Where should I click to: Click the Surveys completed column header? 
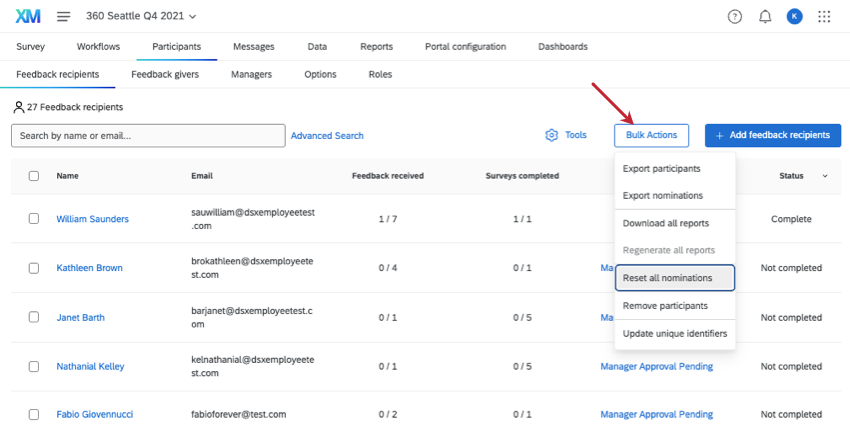click(x=522, y=176)
